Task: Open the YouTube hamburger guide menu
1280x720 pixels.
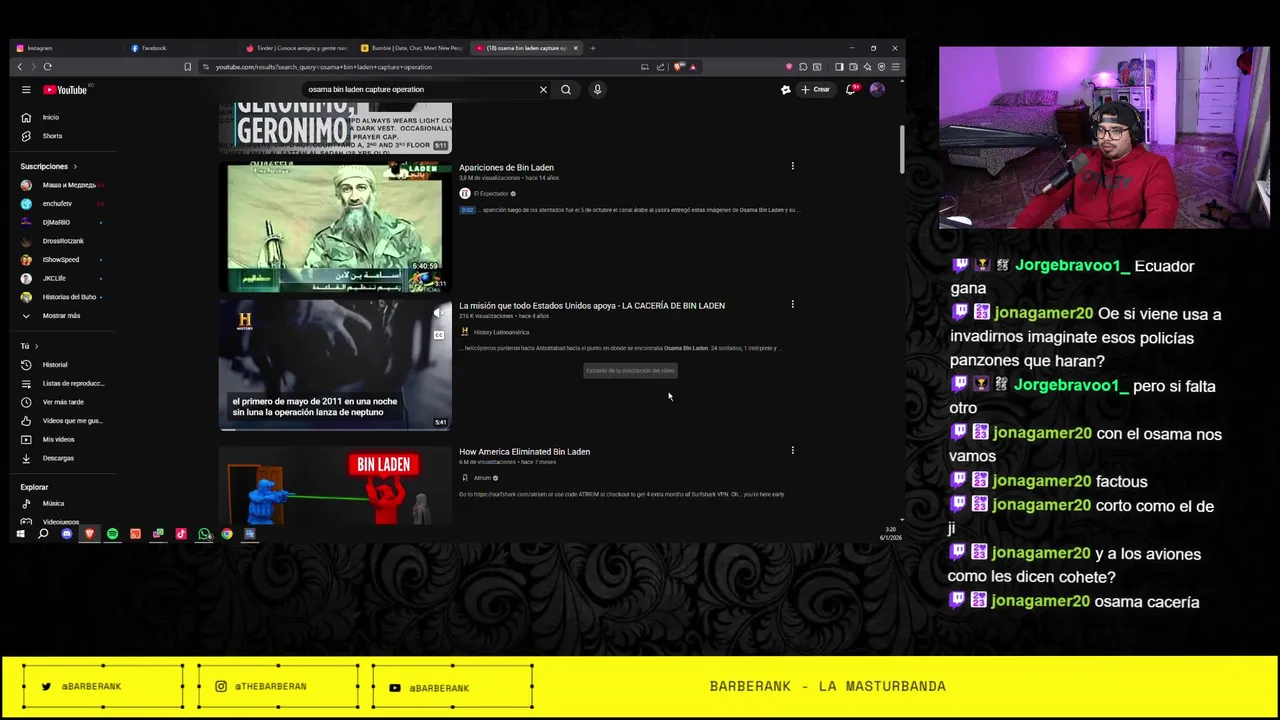Action: tap(26, 90)
